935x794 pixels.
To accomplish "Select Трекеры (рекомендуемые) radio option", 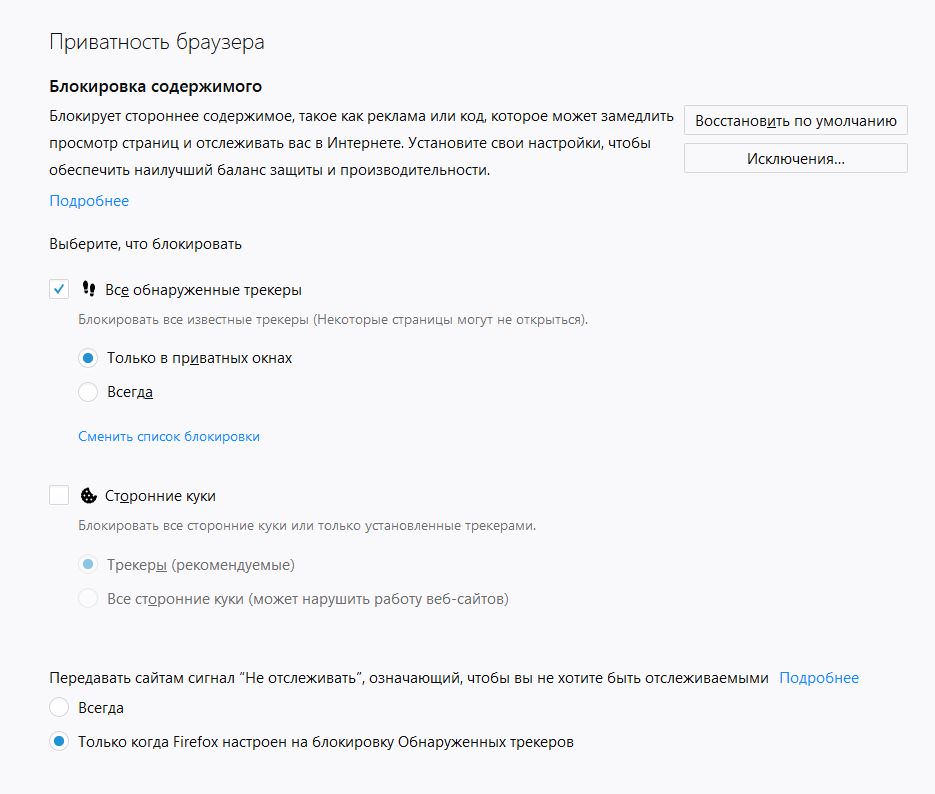I will (88, 565).
